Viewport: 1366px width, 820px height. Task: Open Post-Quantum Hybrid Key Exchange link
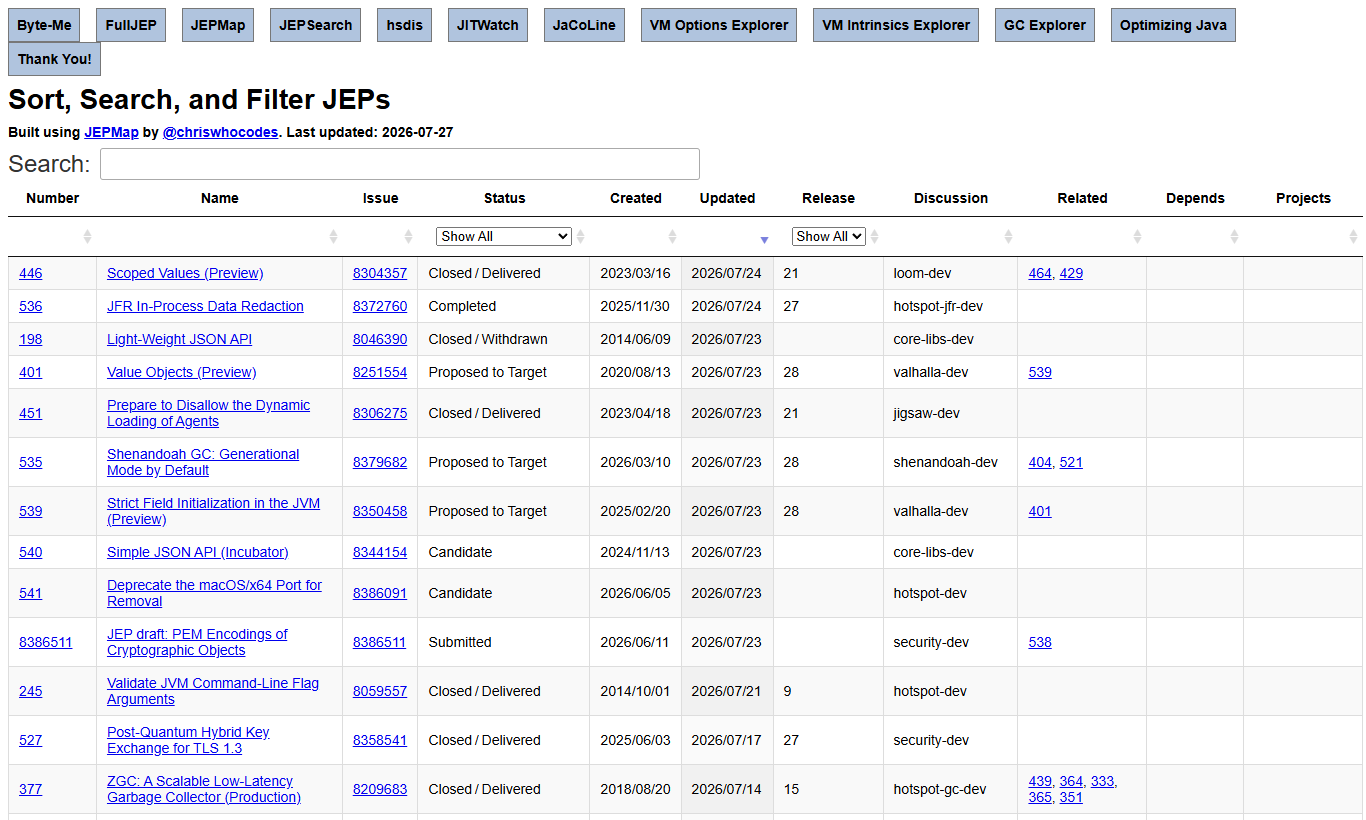point(188,740)
